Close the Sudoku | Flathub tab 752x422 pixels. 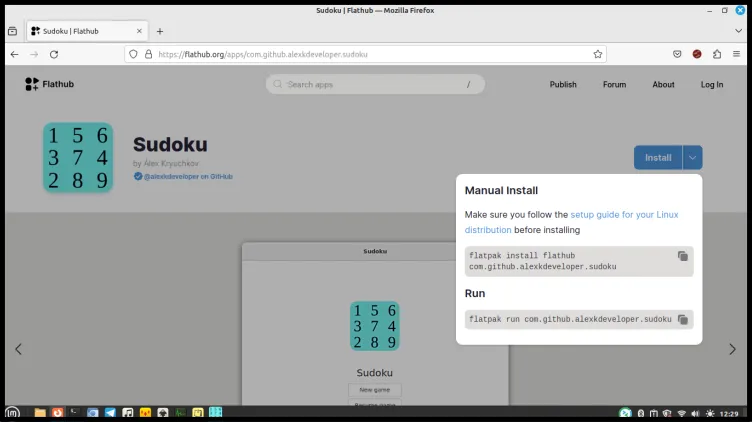pyautogui.click(x=139, y=31)
